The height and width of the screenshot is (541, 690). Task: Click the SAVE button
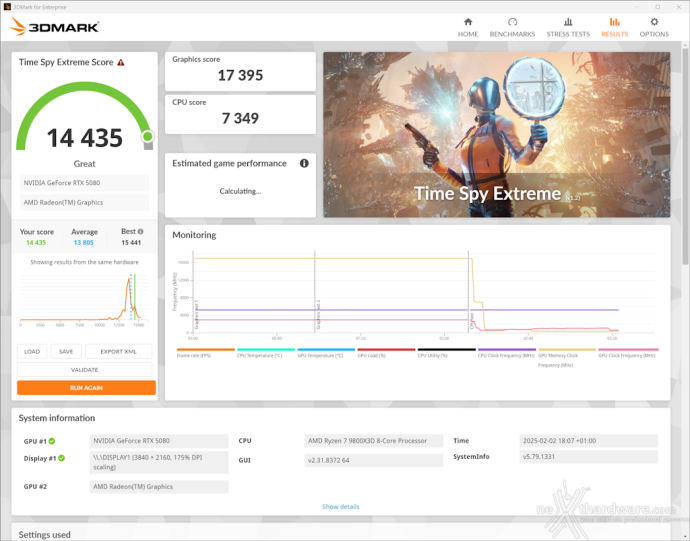coord(66,351)
